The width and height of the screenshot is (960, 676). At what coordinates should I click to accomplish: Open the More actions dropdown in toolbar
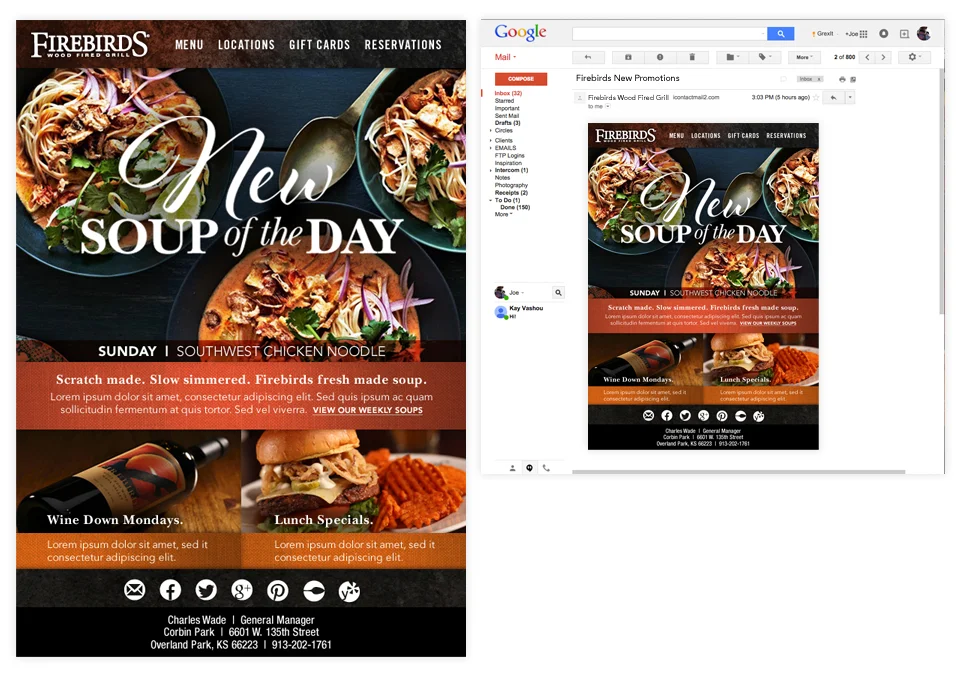(804, 57)
